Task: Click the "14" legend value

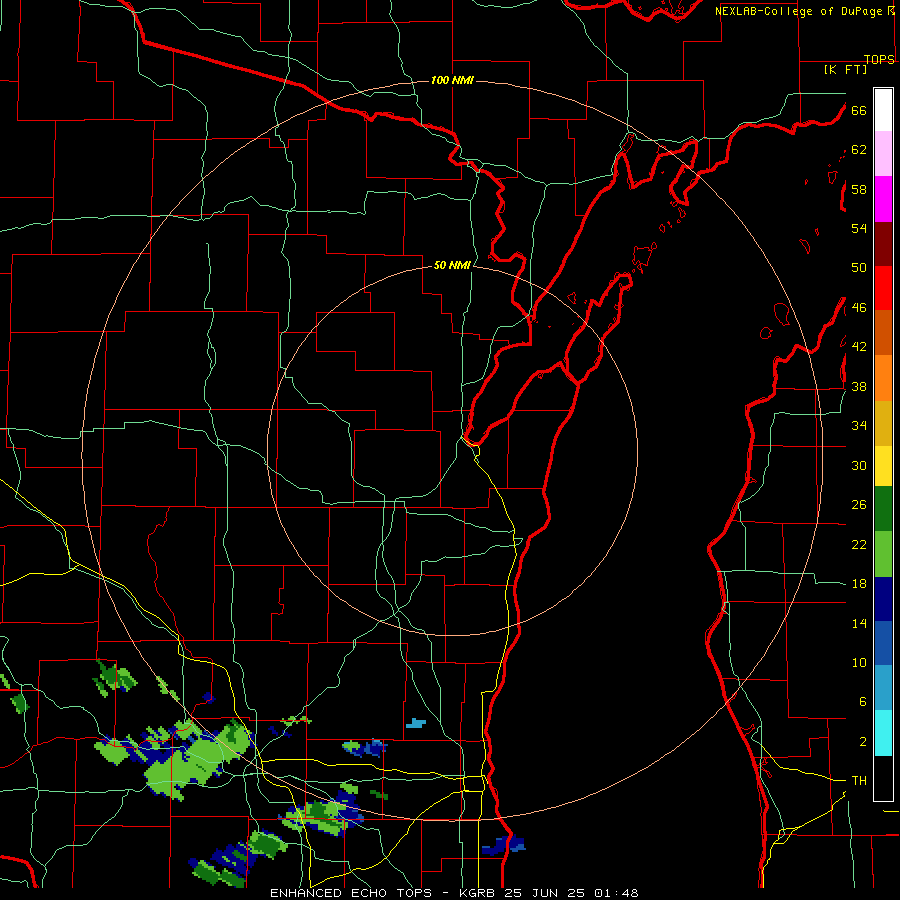Action: tap(859, 623)
